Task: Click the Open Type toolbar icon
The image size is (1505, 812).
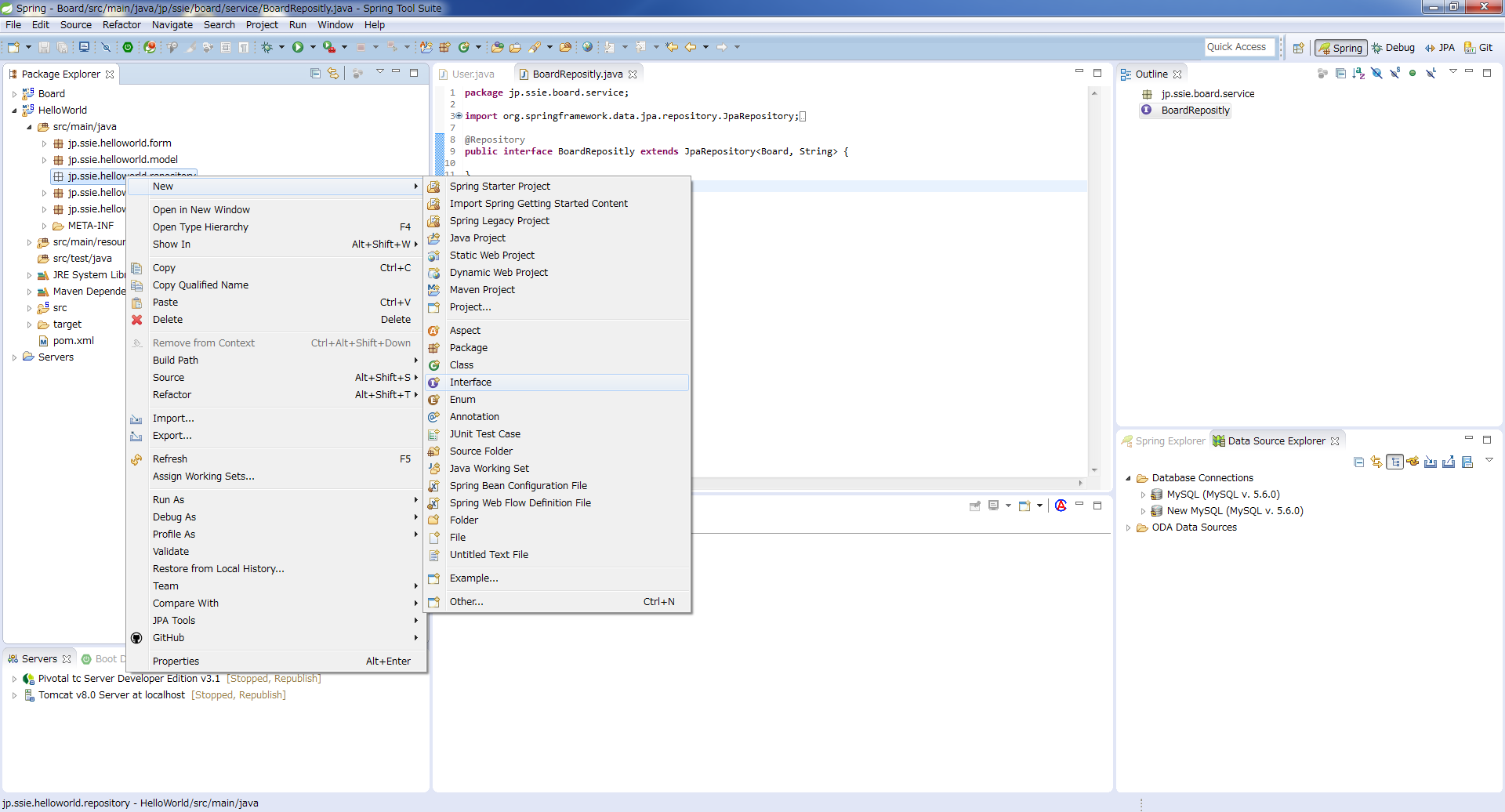Action: (497, 48)
